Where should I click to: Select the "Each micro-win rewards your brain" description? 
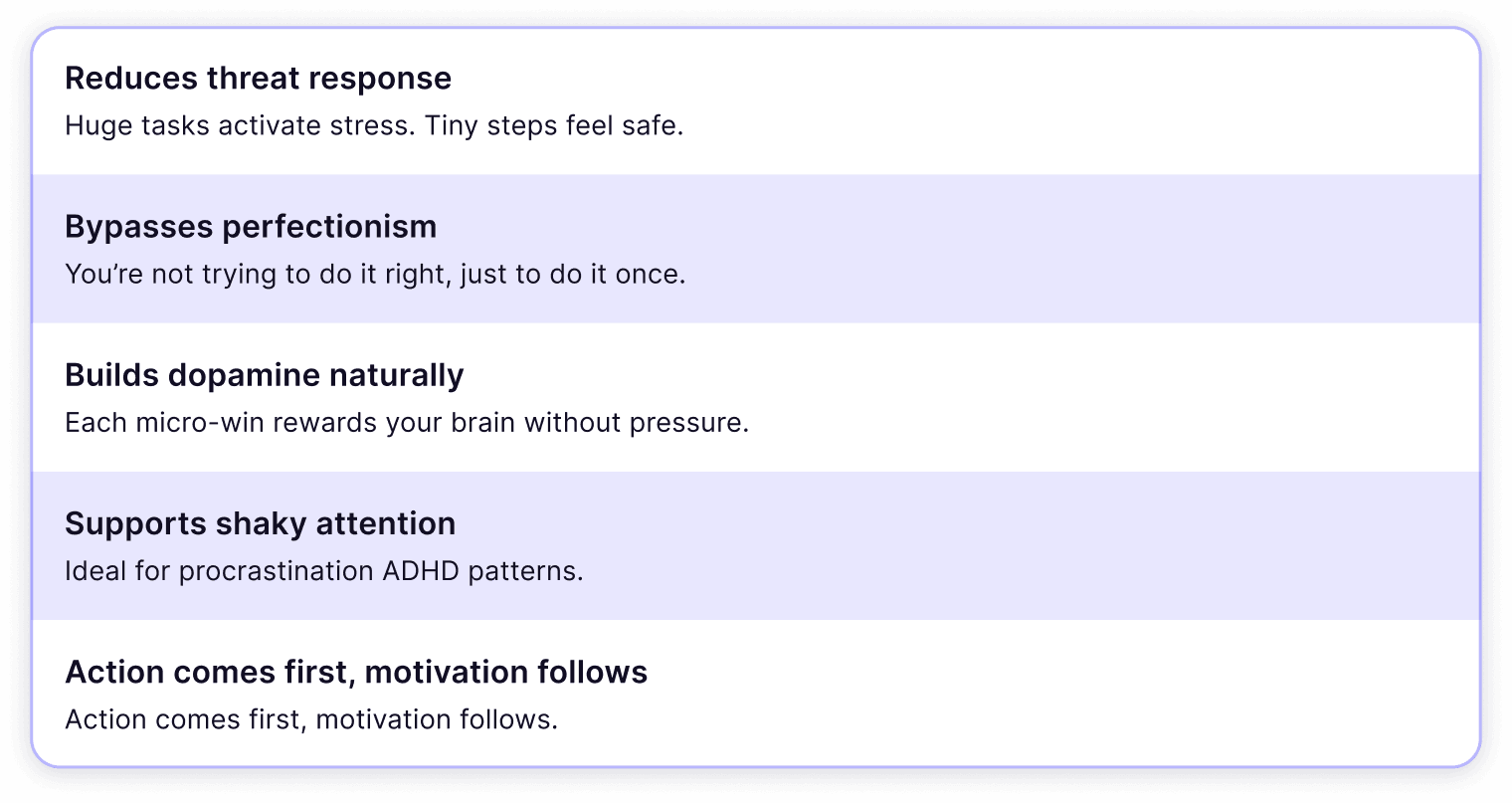point(406,423)
